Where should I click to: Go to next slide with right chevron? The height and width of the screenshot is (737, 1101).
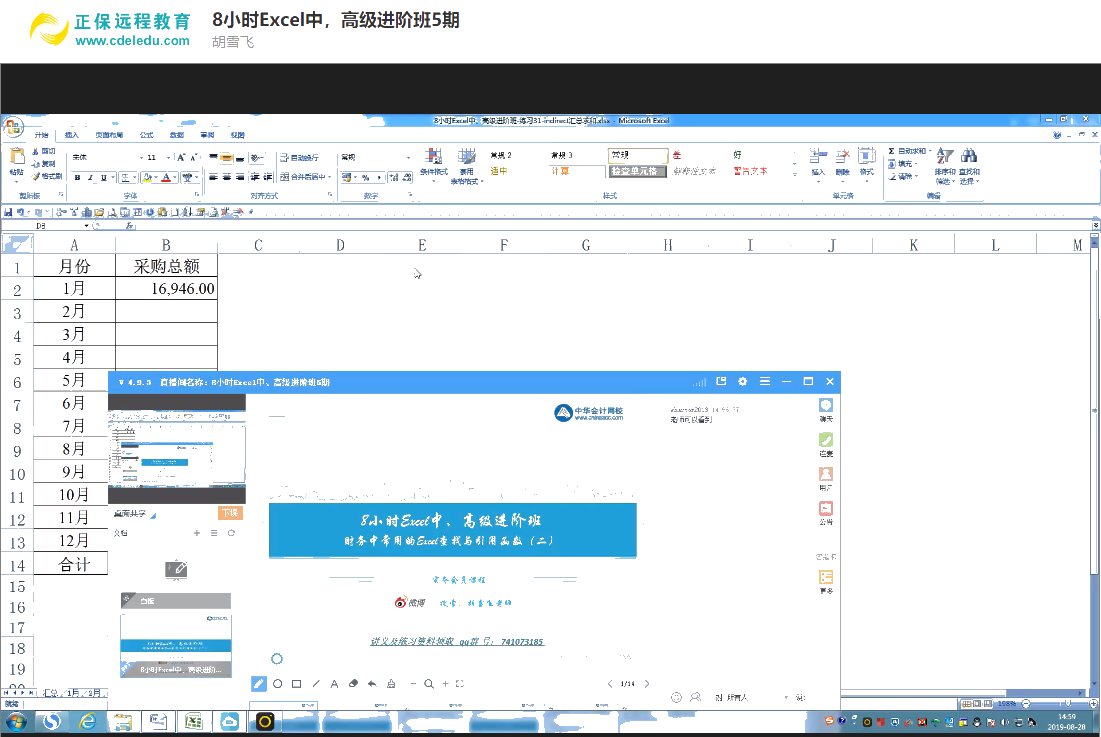click(647, 684)
